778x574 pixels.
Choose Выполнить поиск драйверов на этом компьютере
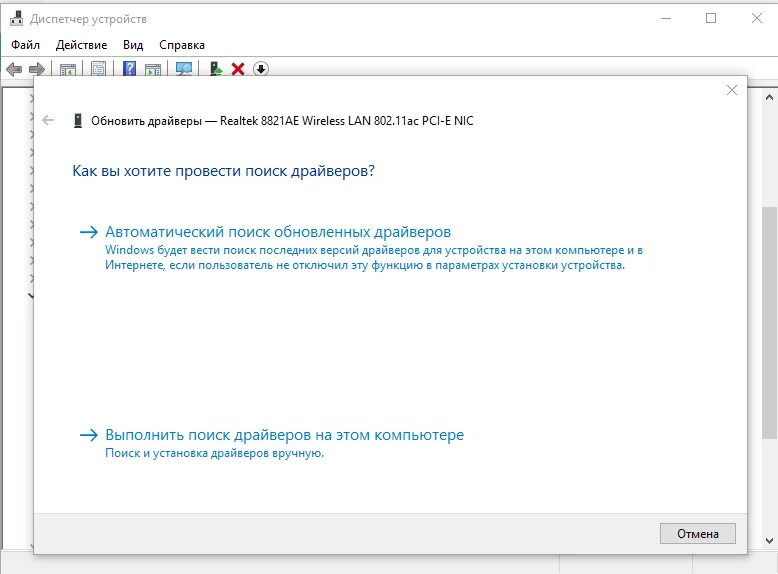pos(284,435)
